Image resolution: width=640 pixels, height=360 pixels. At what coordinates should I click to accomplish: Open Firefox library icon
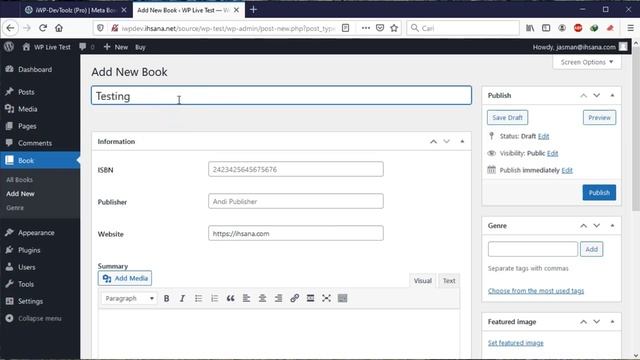click(x=530, y=28)
